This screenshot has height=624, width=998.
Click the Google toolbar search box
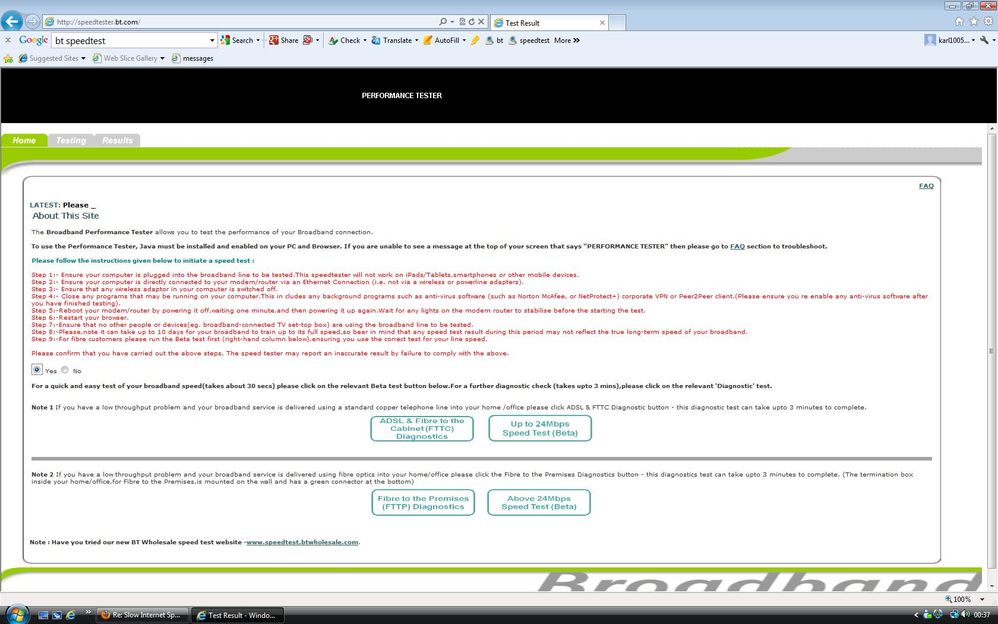[130, 40]
